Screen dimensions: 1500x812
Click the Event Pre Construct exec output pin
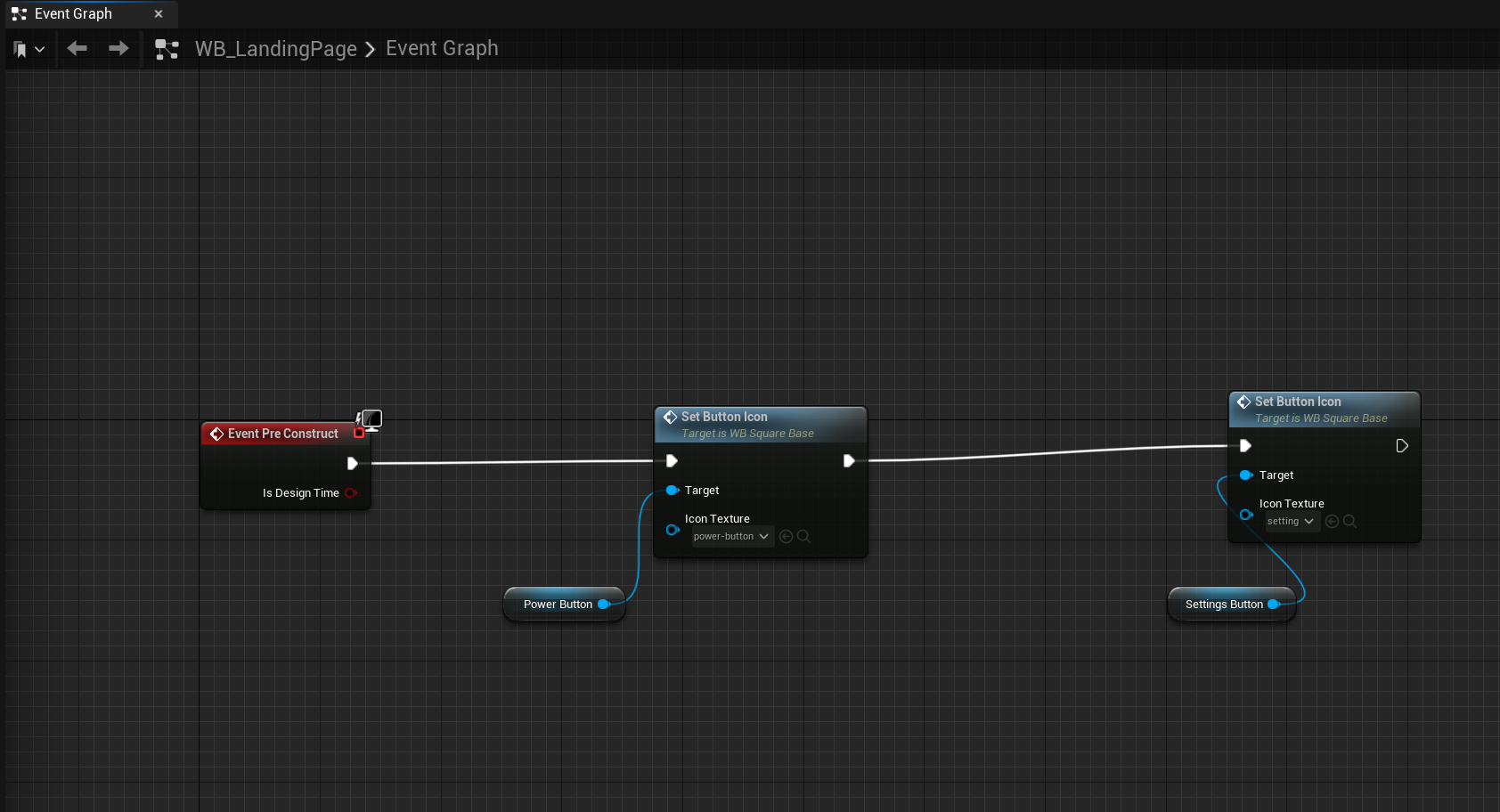point(353,463)
